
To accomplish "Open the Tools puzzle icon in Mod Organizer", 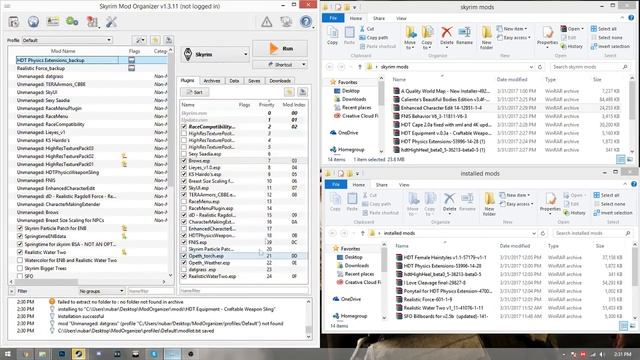I will [92, 22].
